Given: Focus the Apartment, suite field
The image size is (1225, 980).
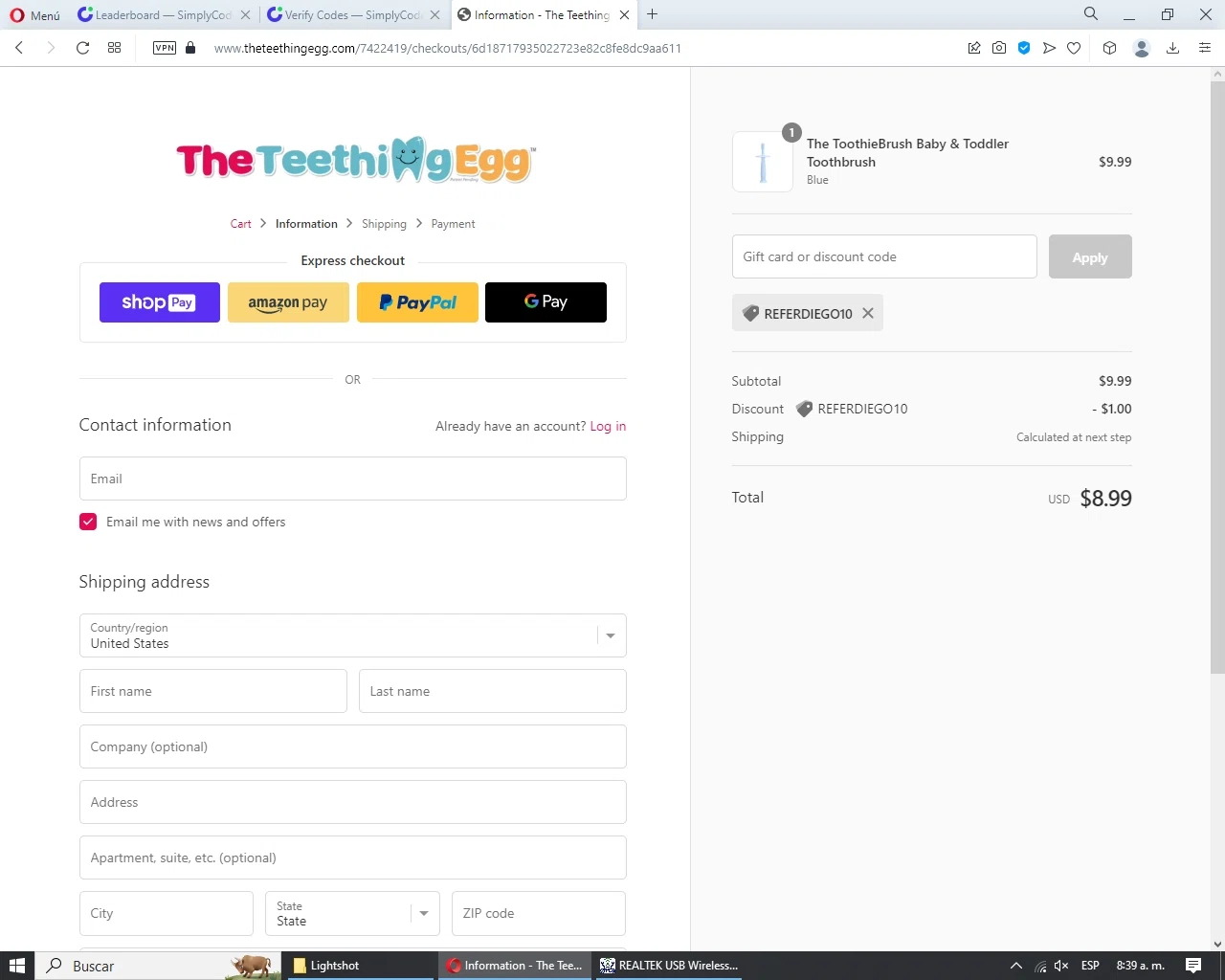Looking at the screenshot, I should [353, 857].
